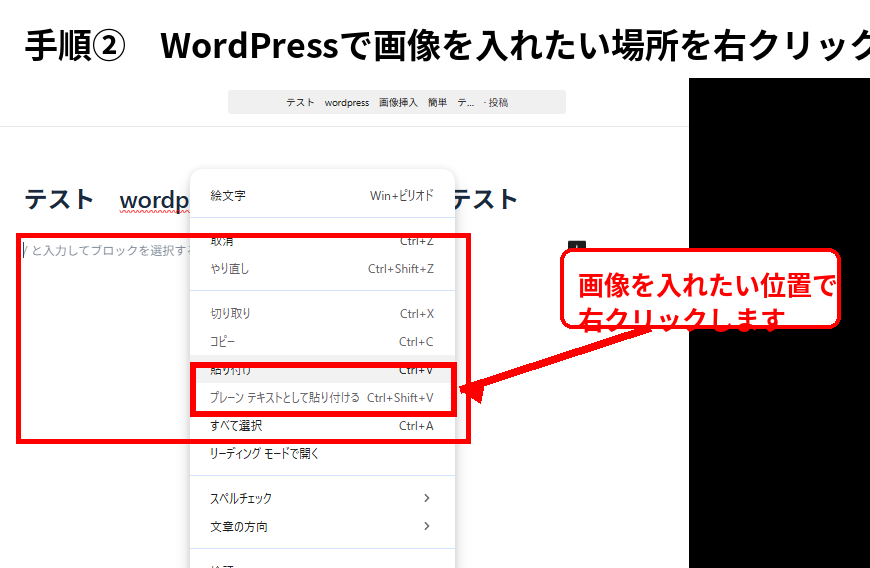Screen dimensions: 870x568
Task: Expand the スペルチェック submenu
Action: [322, 498]
